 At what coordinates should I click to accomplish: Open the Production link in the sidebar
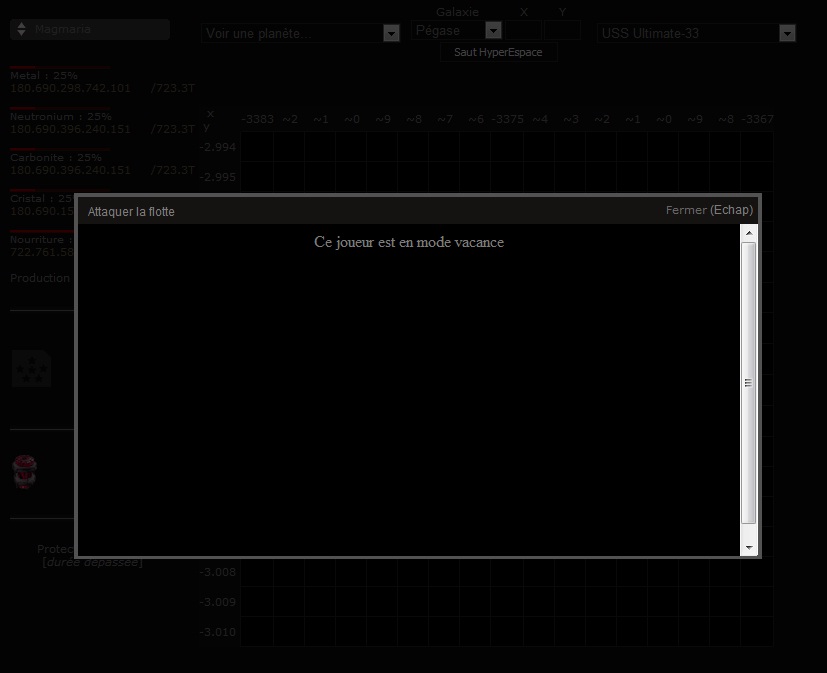(x=40, y=278)
